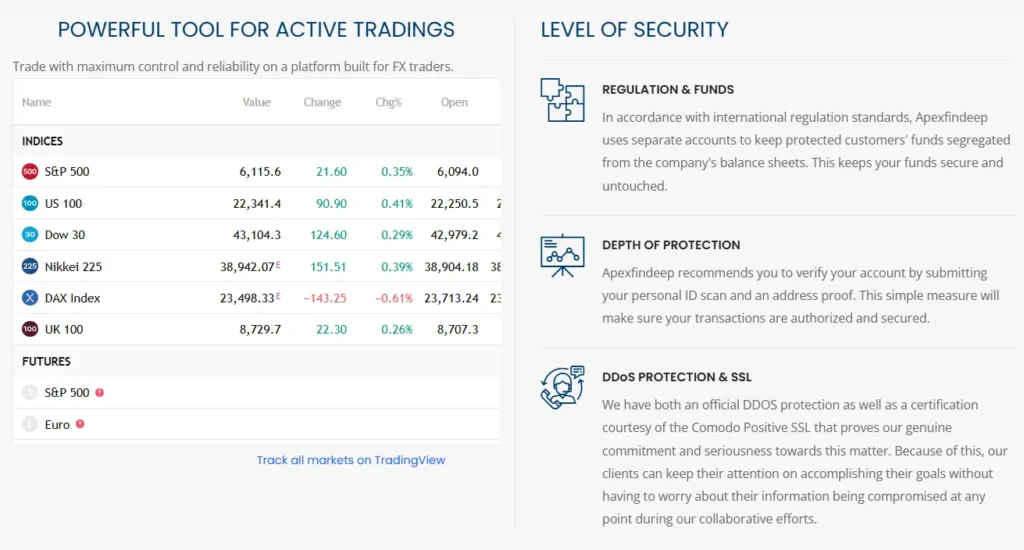Select the Euro futures row
Viewport: 1024px width, 550px height.
[x=57, y=425]
